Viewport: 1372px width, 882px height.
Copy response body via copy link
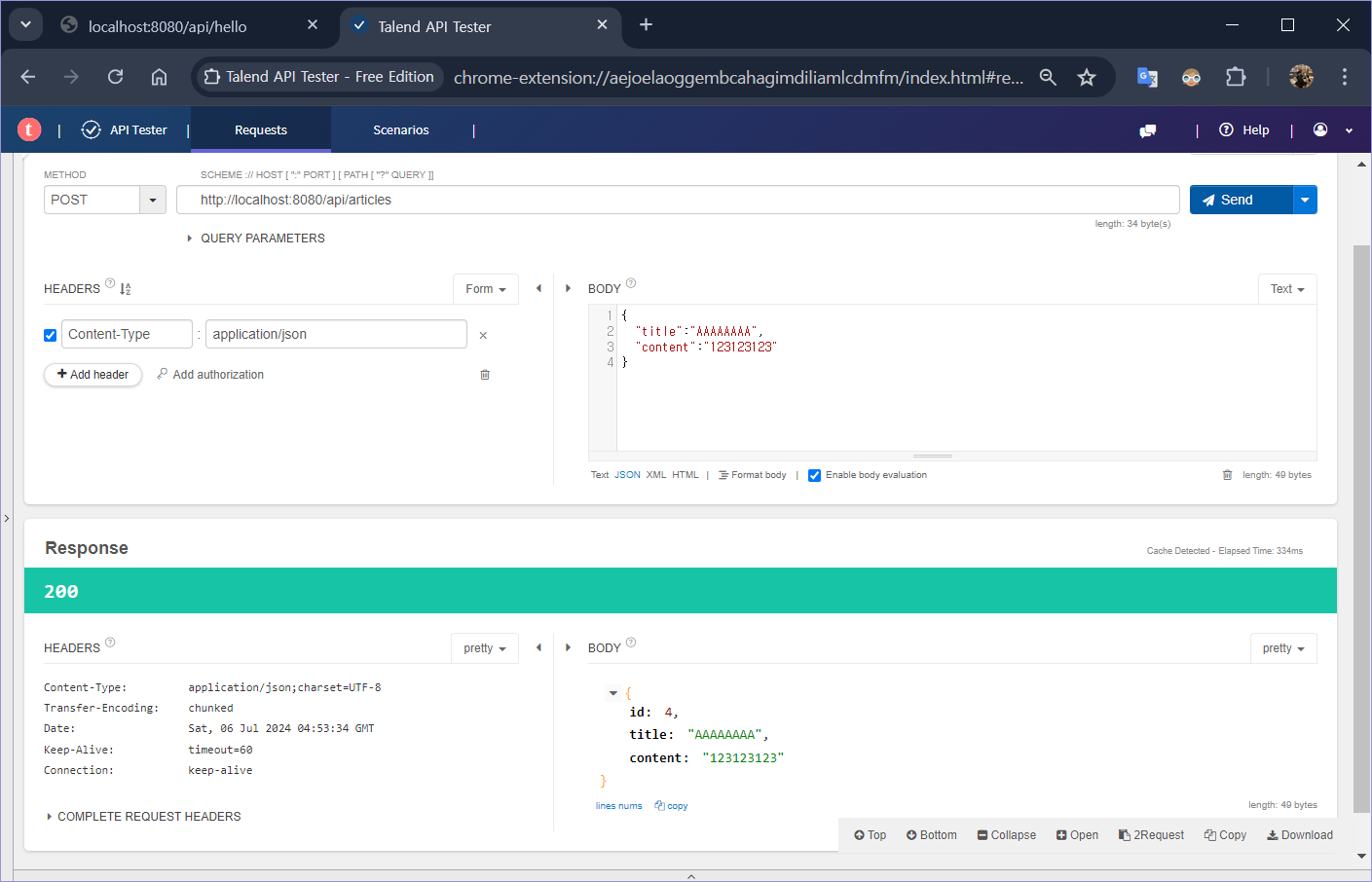coord(672,806)
